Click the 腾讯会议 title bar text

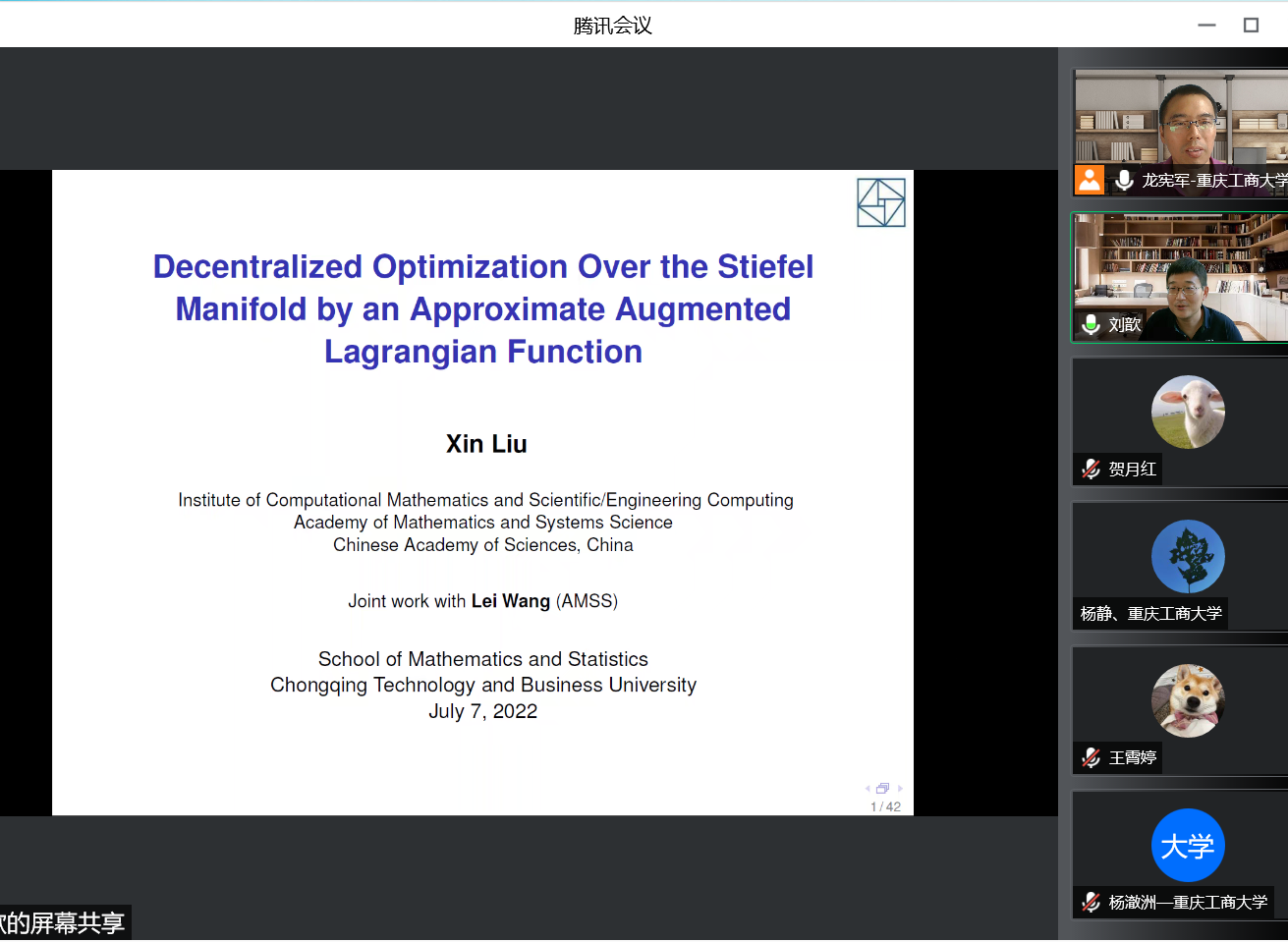pos(612,26)
